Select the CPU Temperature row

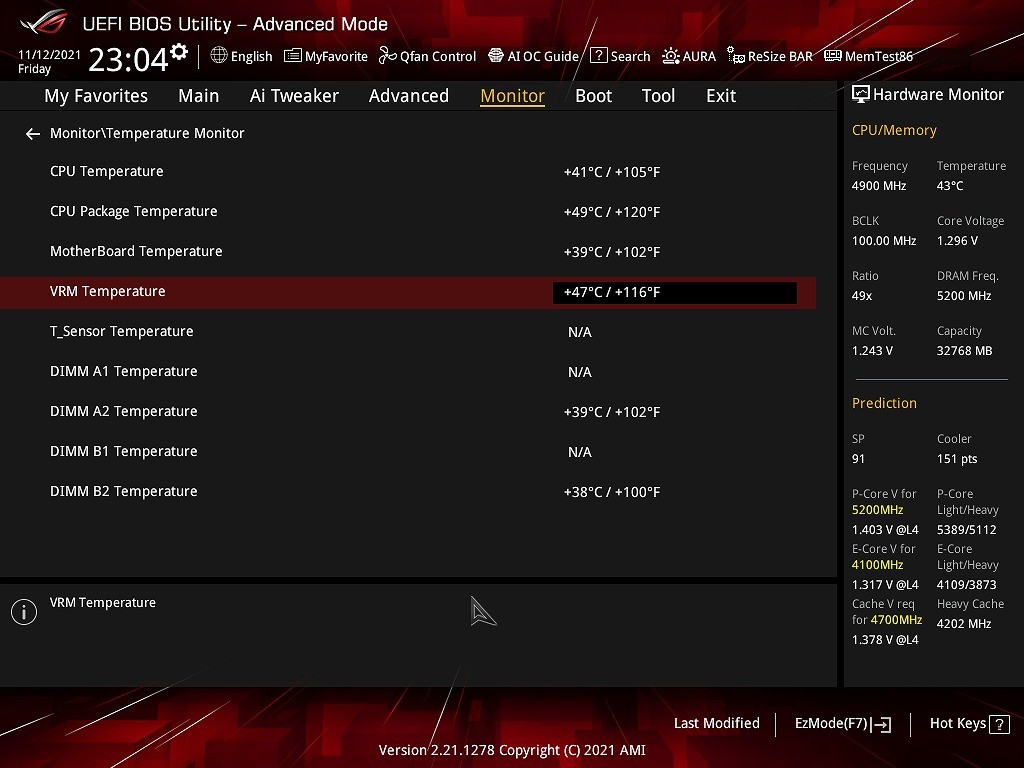pyautogui.click(x=408, y=172)
